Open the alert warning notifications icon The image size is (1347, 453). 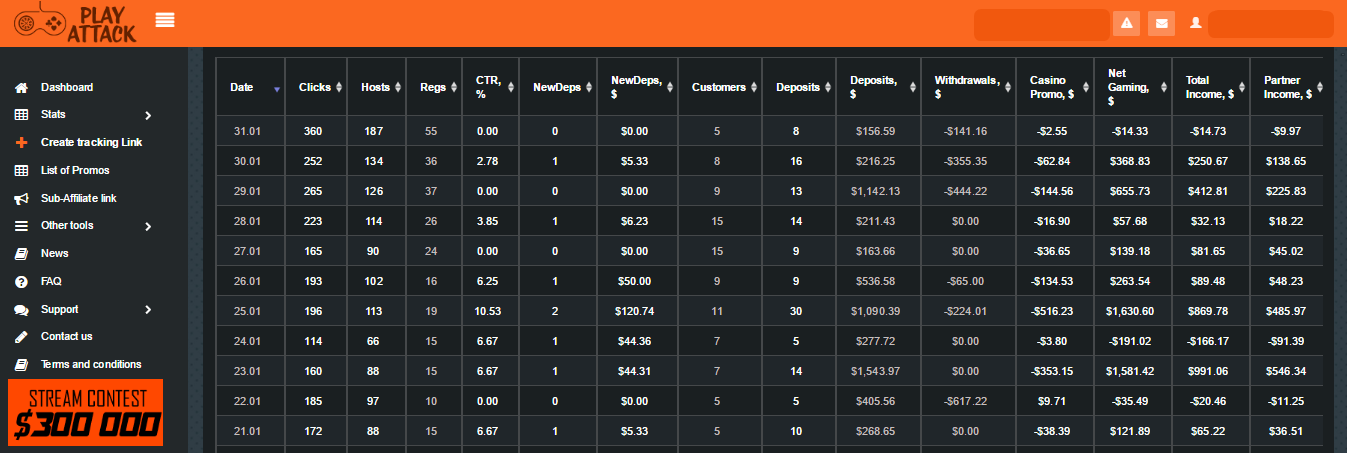click(1127, 23)
